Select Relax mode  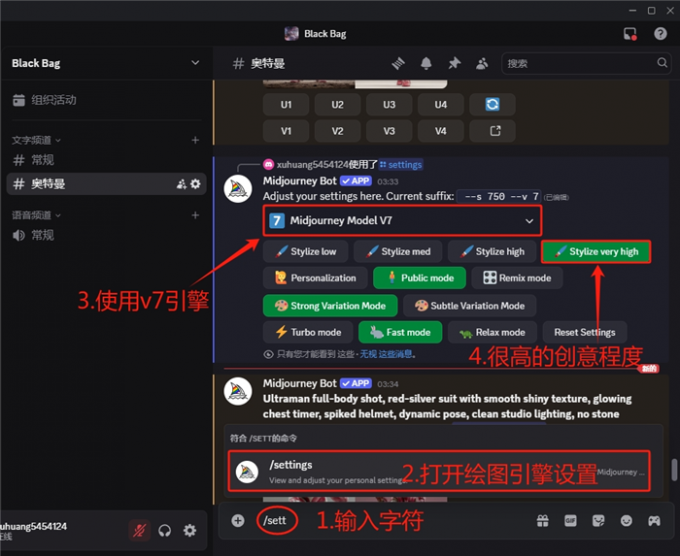coord(492,332)
